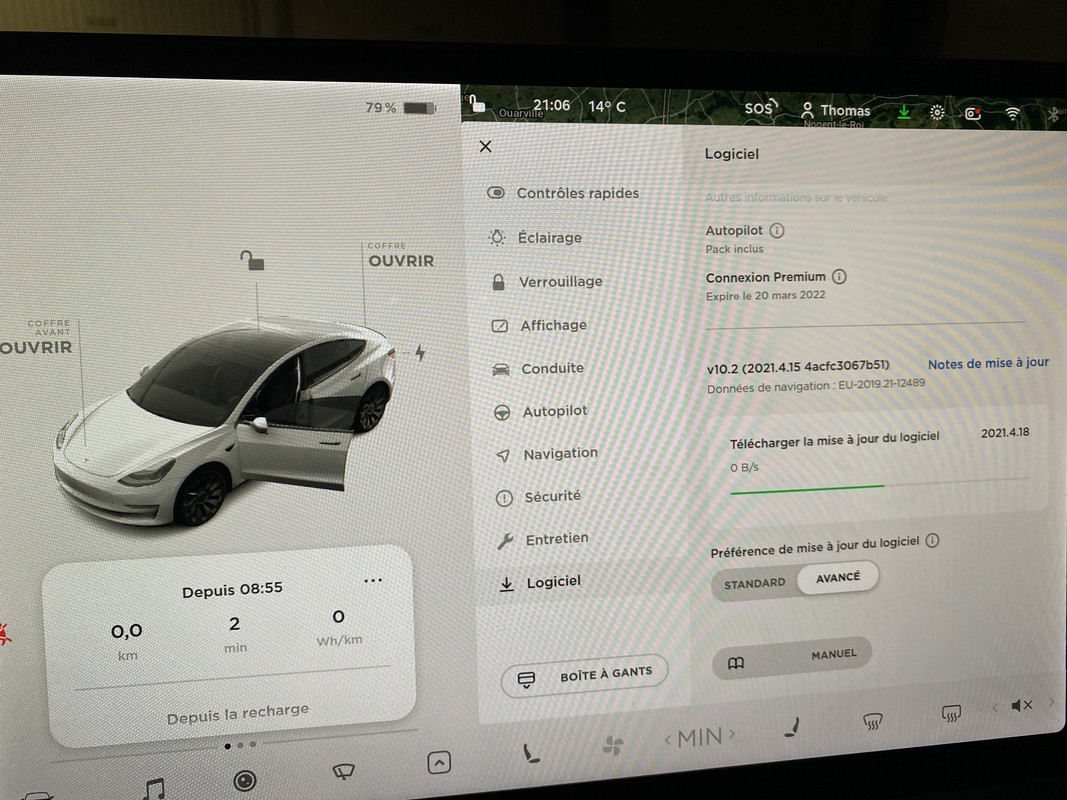Open Contrôles rapides menu
The height and width of the screenshot is (800, 1067).
click(x=563, y=193)
